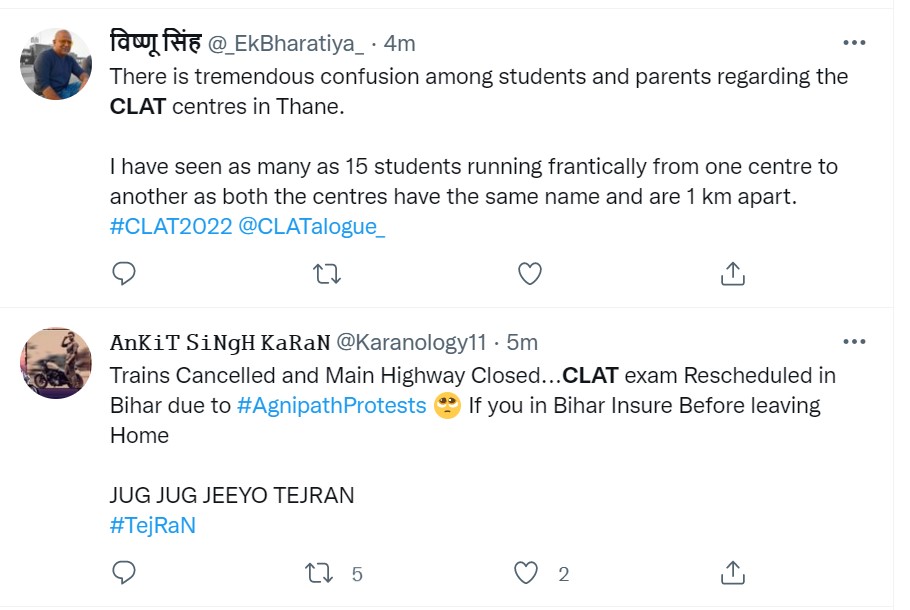Open the 5m timestamp of the second tweet
Image resolution: width=910 pixels, height=610 pixels.
click(522, 342)
